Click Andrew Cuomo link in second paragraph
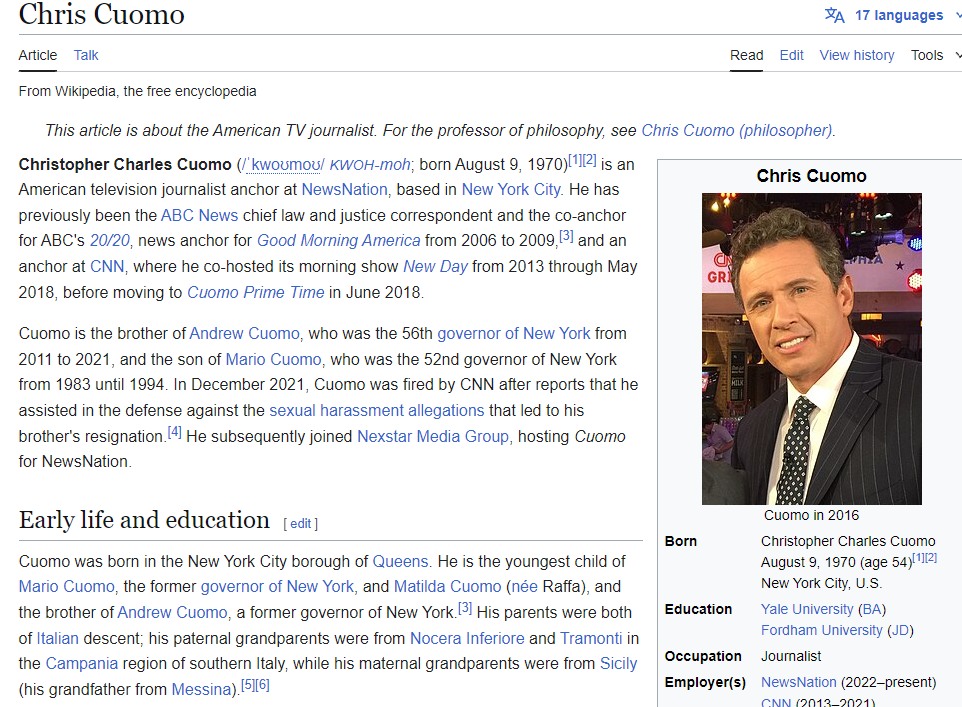Image resolution: width=962 pixels, height=707 pixels. pos(244,333)
